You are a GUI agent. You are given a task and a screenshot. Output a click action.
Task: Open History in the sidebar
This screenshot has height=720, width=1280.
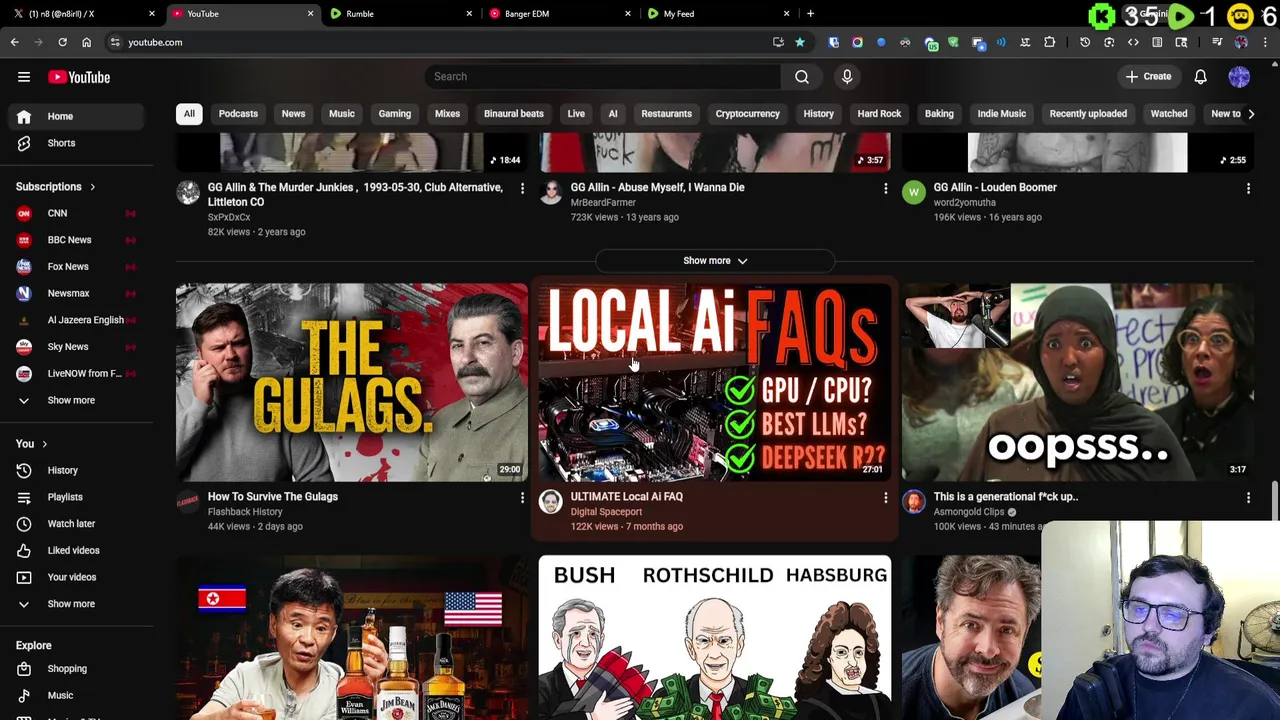(76, 470)
